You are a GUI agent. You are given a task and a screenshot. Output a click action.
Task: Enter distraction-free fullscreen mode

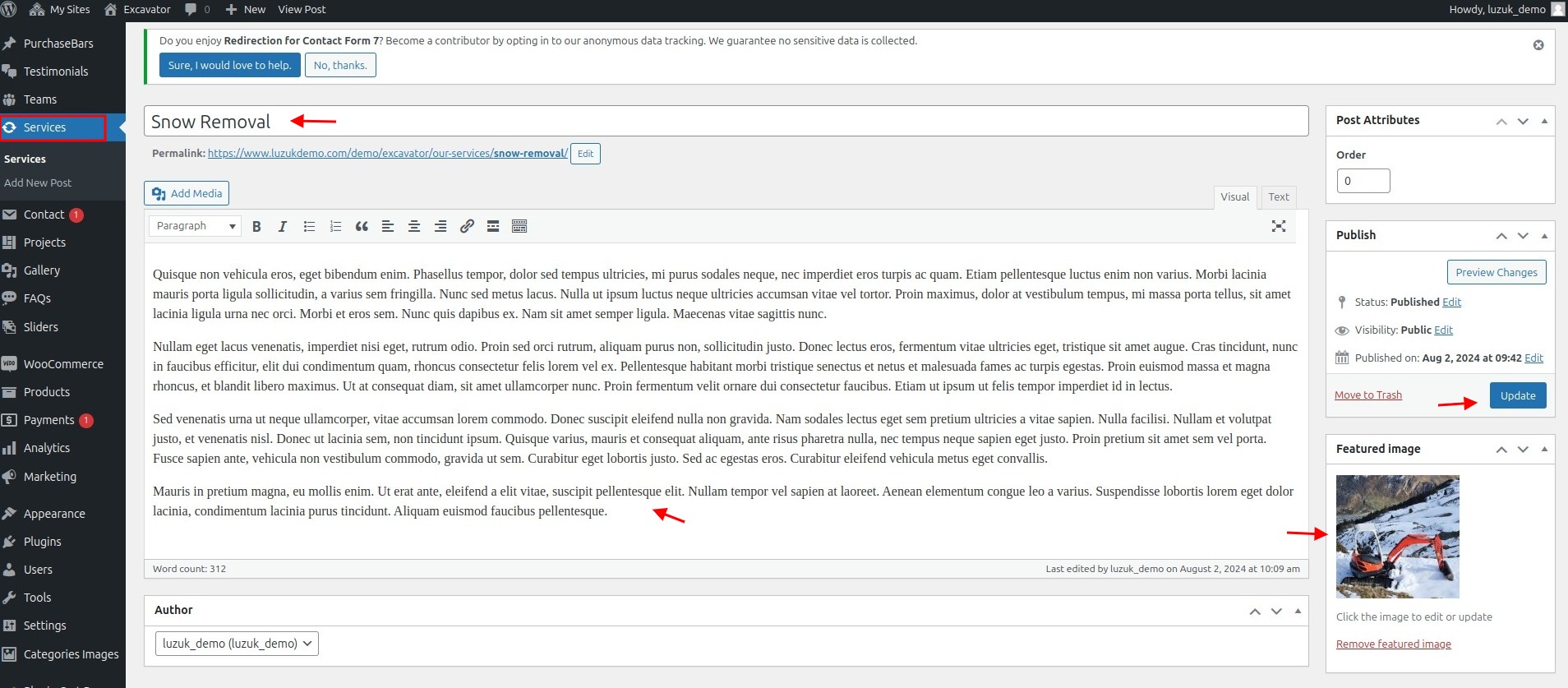(x=1278, y=226)
